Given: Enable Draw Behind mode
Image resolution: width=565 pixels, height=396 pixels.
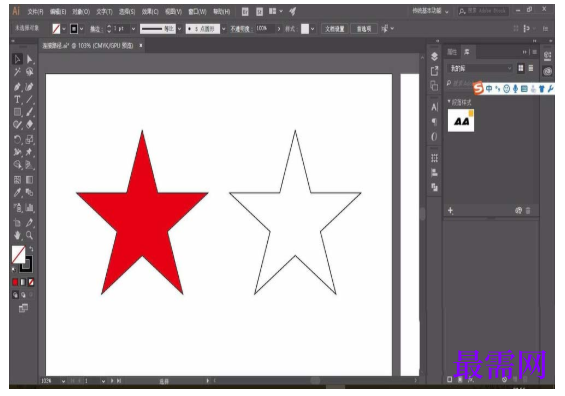Looking at the screenshot, I should tap(23, 295).
